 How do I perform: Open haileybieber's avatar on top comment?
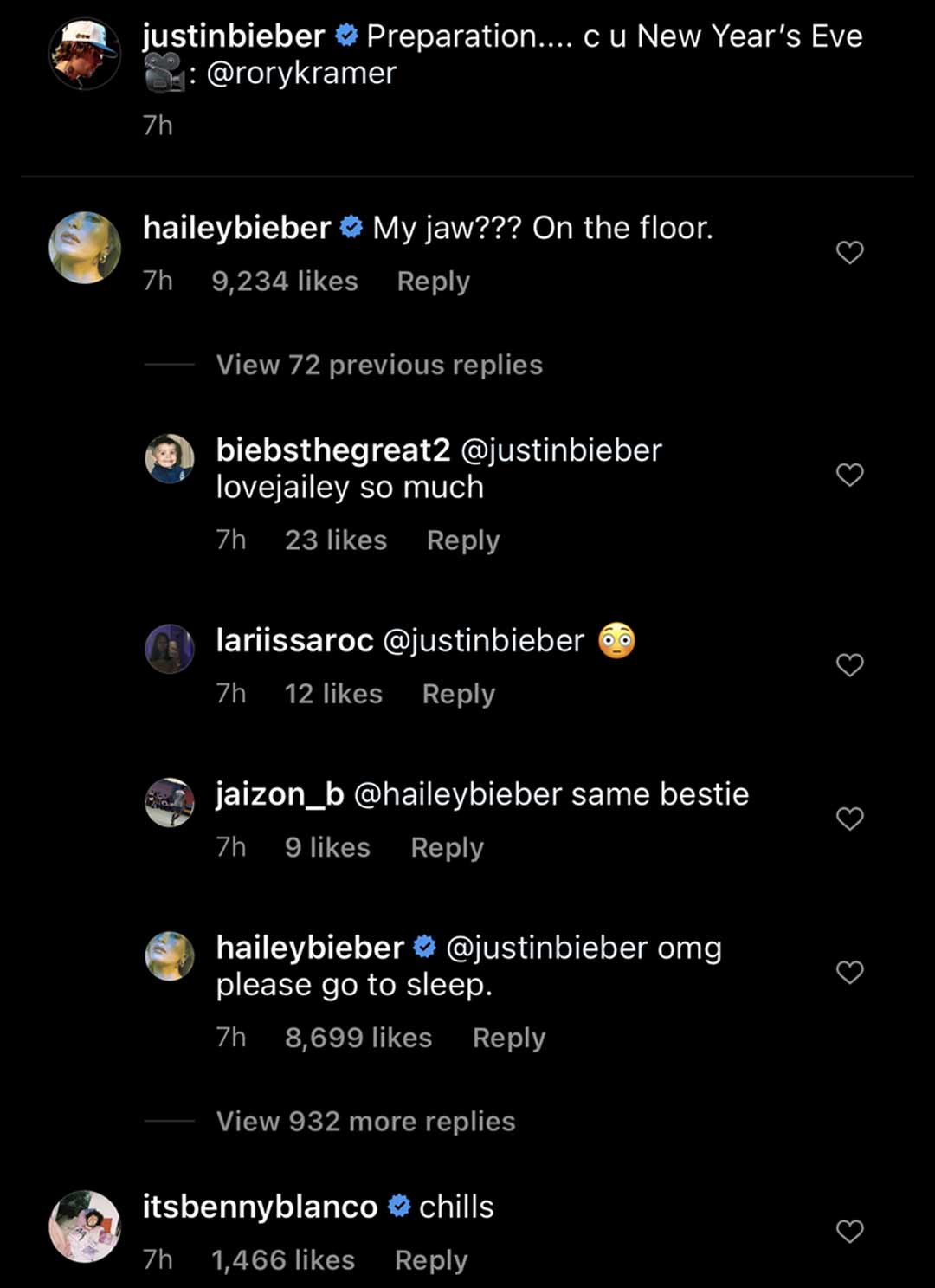tap(85, 248)
